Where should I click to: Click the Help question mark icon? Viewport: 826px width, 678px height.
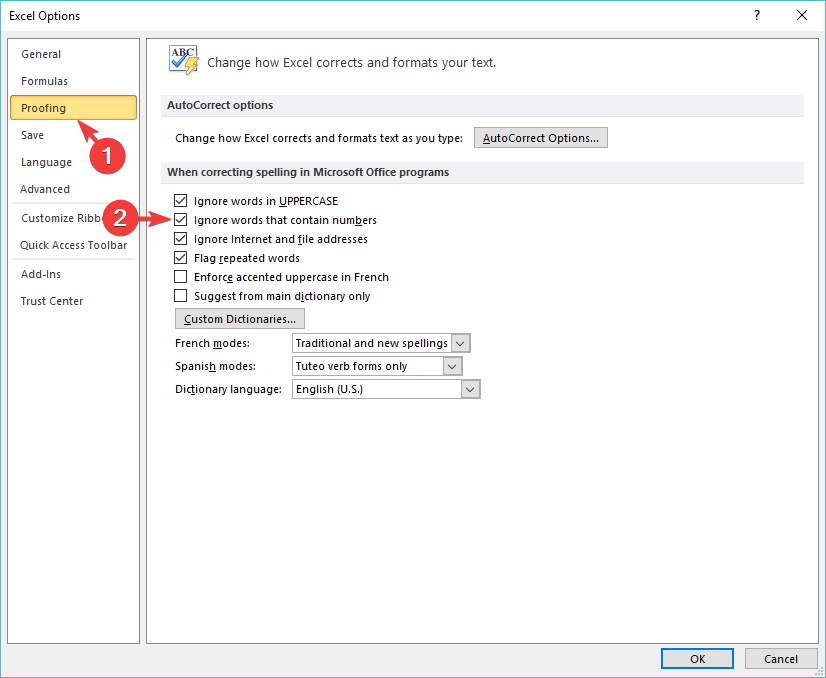(x=757, y=15)
